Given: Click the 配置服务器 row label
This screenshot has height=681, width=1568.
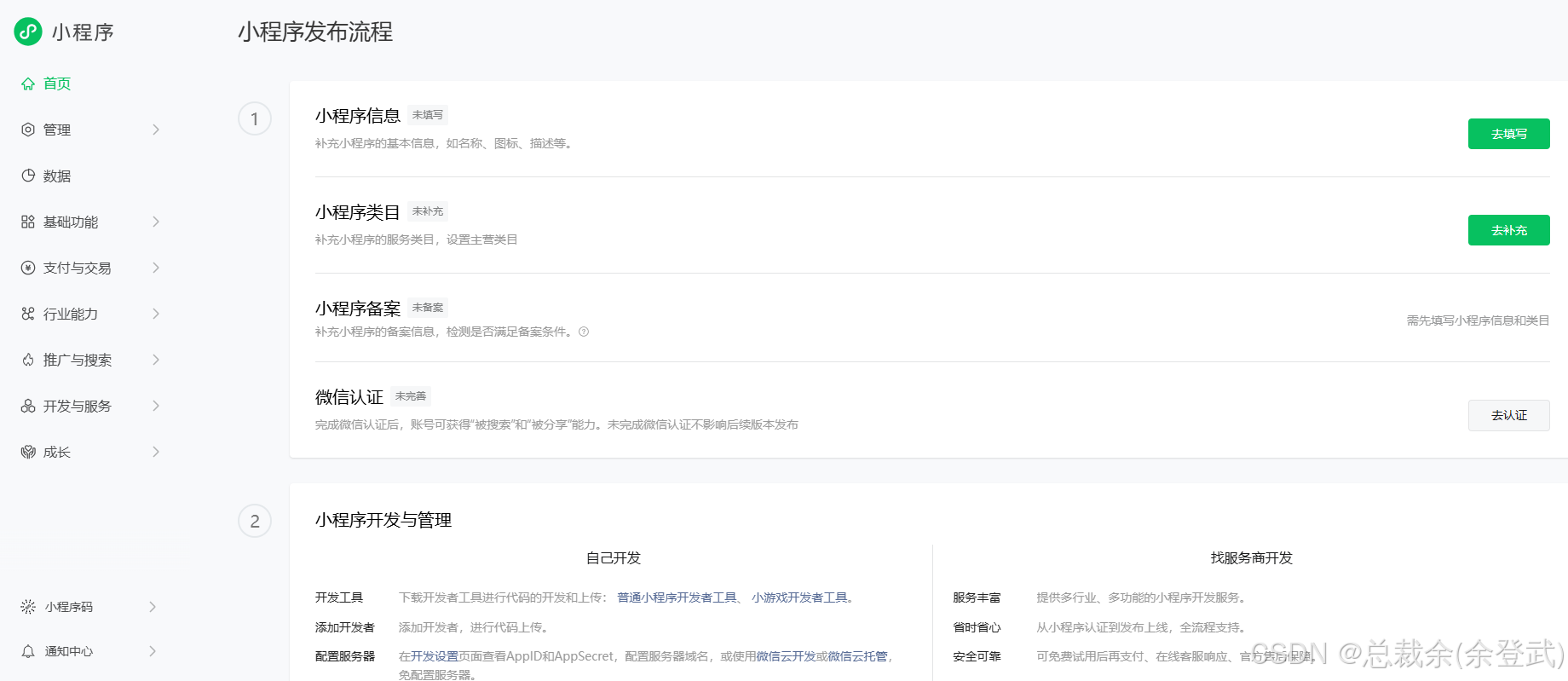Looking at the screenshot, I should pos(345,656).
